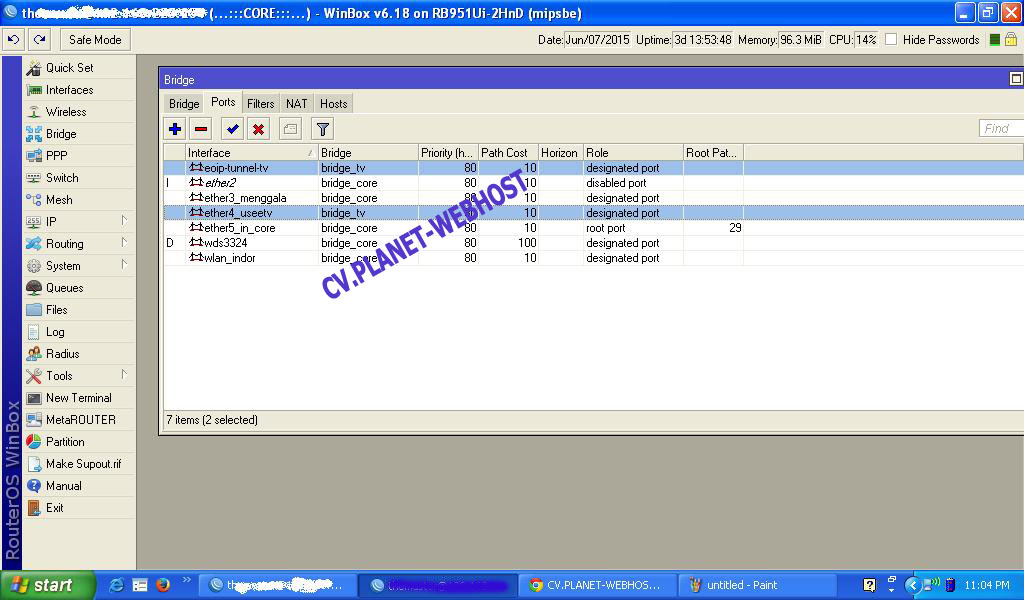Screen dimensions: 1024x600
Task: Click the blue plus add port button
Action: point(175,129)
